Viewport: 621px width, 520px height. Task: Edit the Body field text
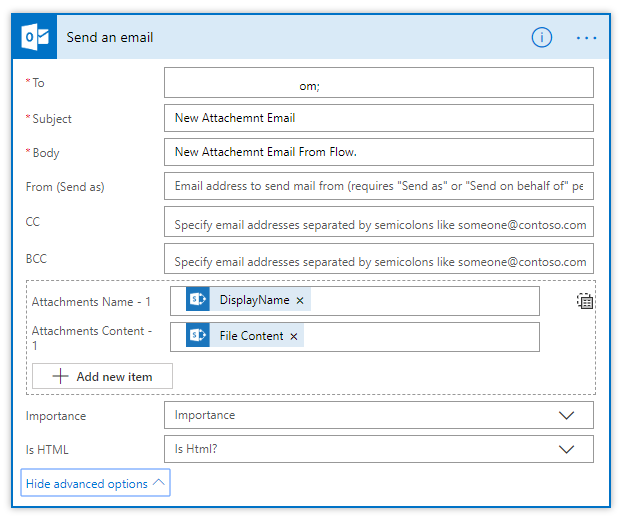[x=379, y=152]
